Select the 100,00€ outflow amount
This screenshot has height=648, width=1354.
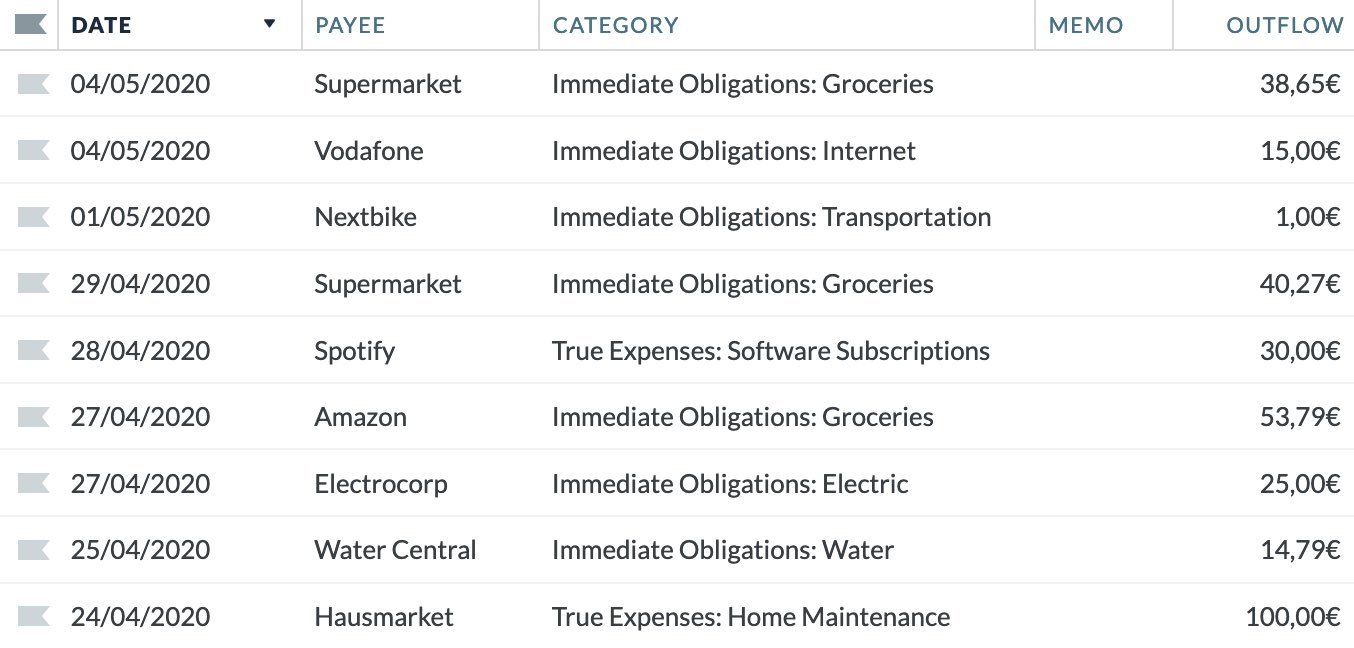click(x=1292, y=617)
